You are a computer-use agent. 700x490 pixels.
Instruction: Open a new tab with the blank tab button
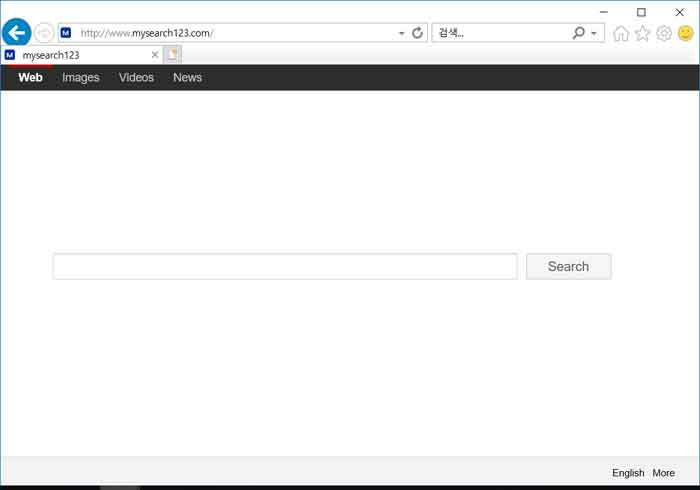coord(172,55)
